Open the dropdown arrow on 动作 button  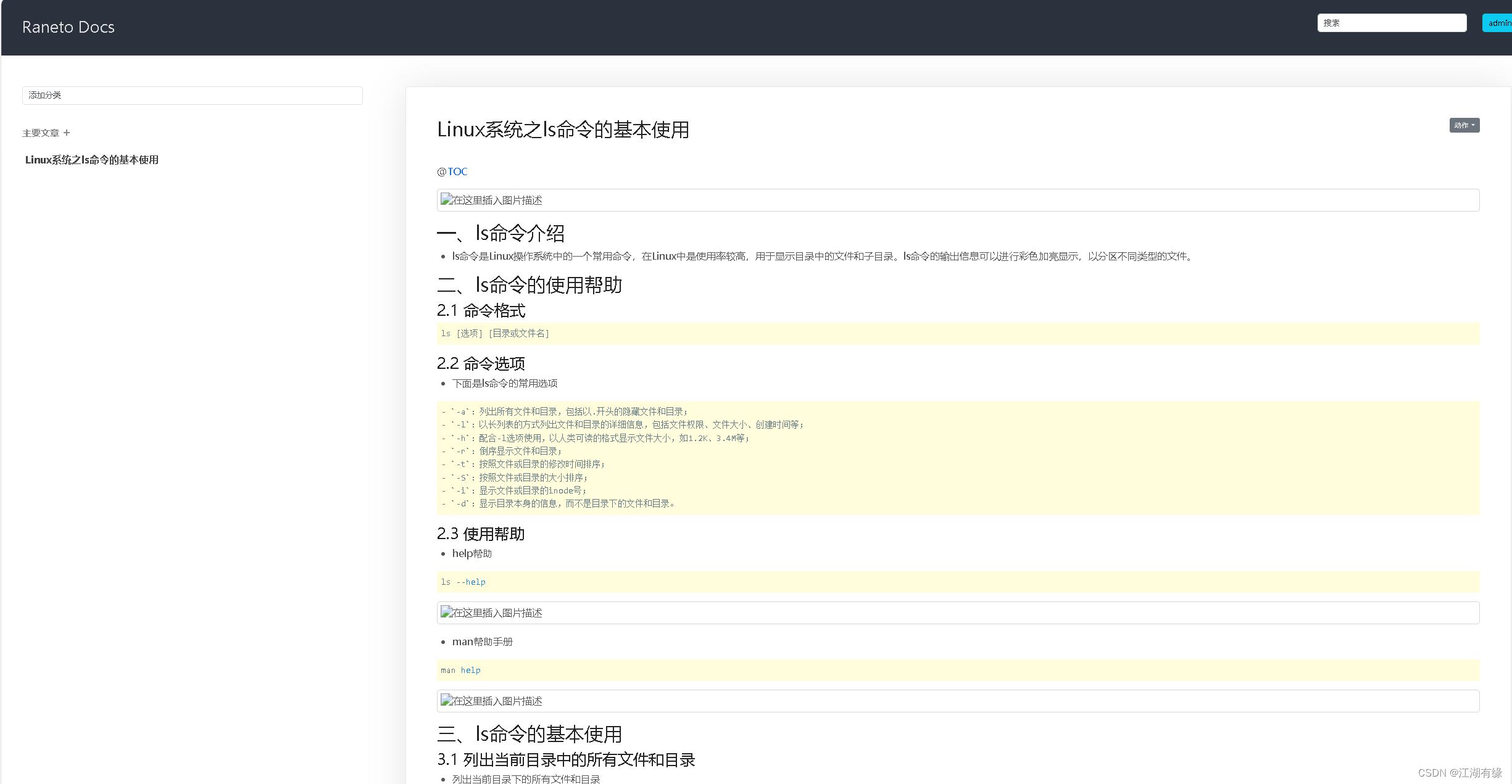[x=1473, y=125]
